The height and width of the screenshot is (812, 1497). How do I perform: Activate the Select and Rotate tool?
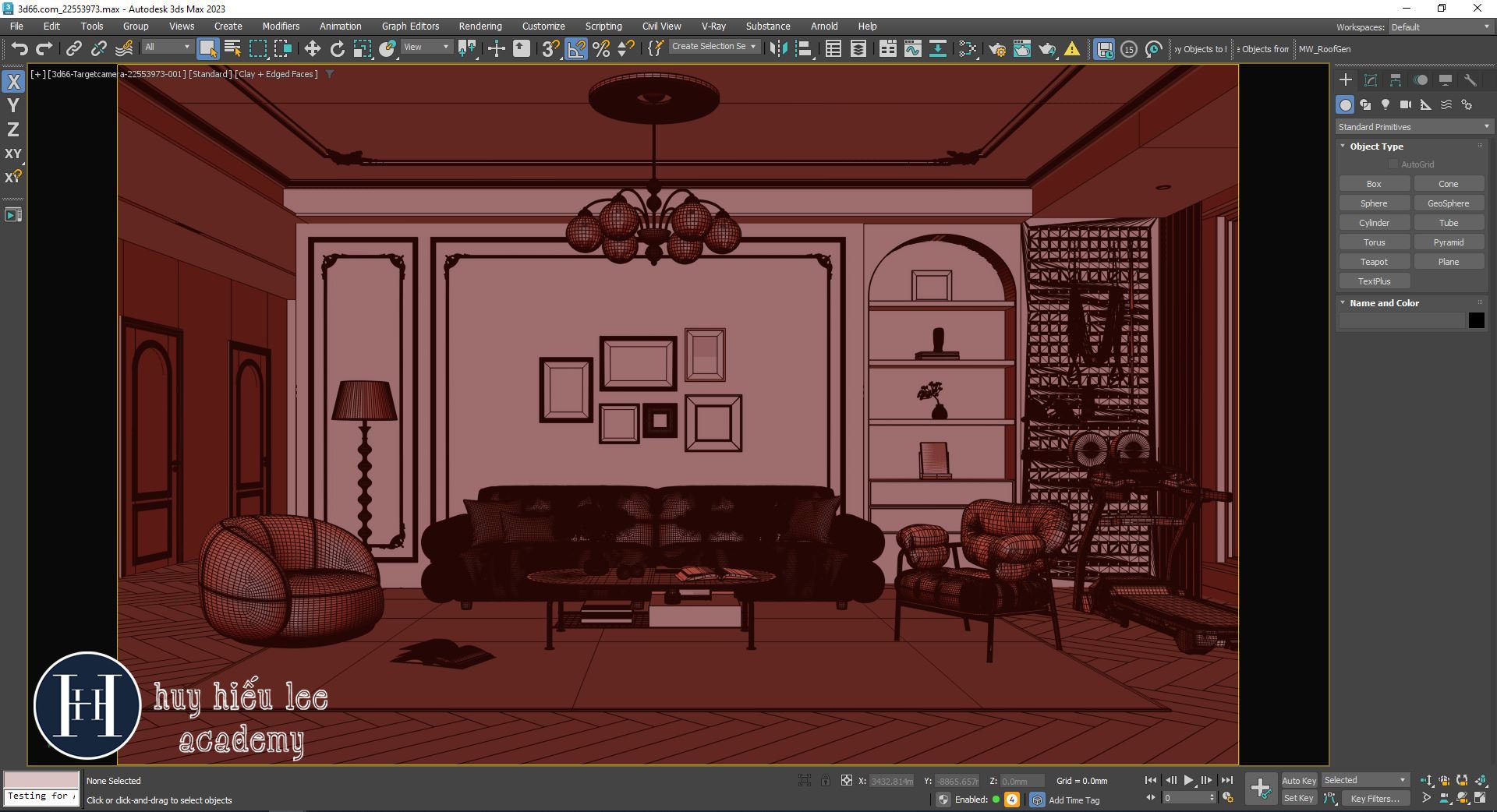click(337, 49)
